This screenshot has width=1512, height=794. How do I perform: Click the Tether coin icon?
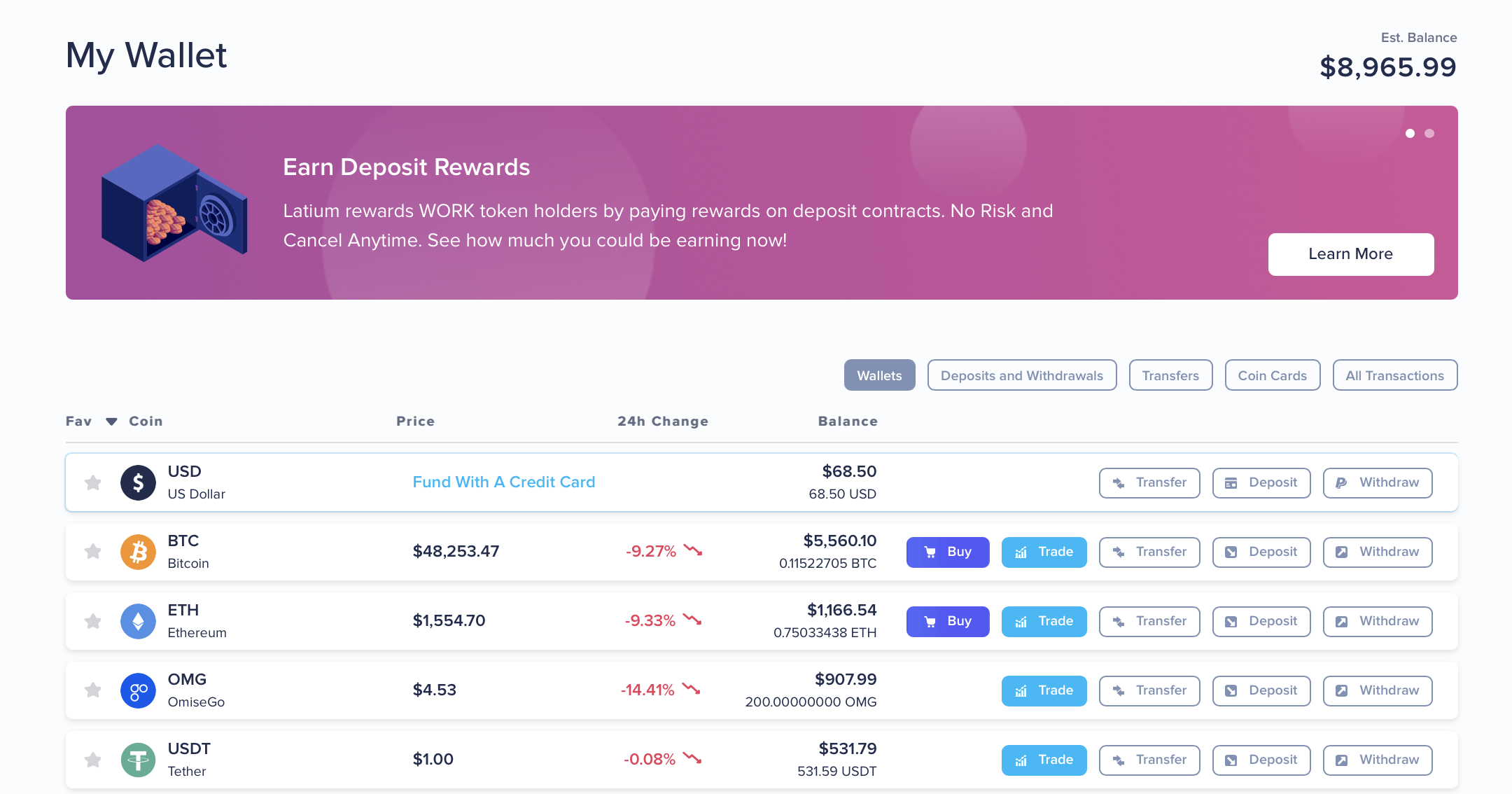pyautogui.click(x=138, y=760)
